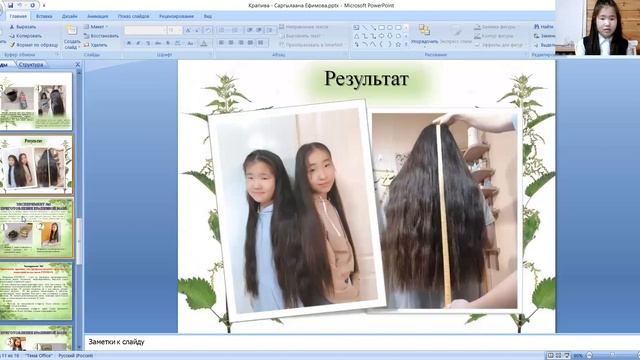Viewport: 640px width, 360px height.
Task: Click the Результат slide title
Action: pos(366,78)
